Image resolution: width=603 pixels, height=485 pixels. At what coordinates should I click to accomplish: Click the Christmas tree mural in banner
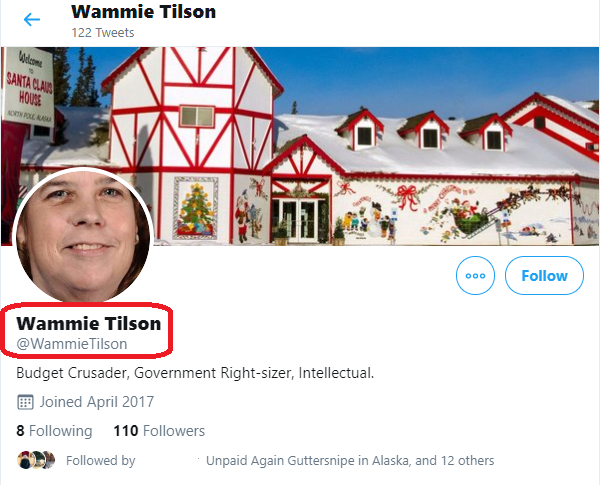point(196,208)
